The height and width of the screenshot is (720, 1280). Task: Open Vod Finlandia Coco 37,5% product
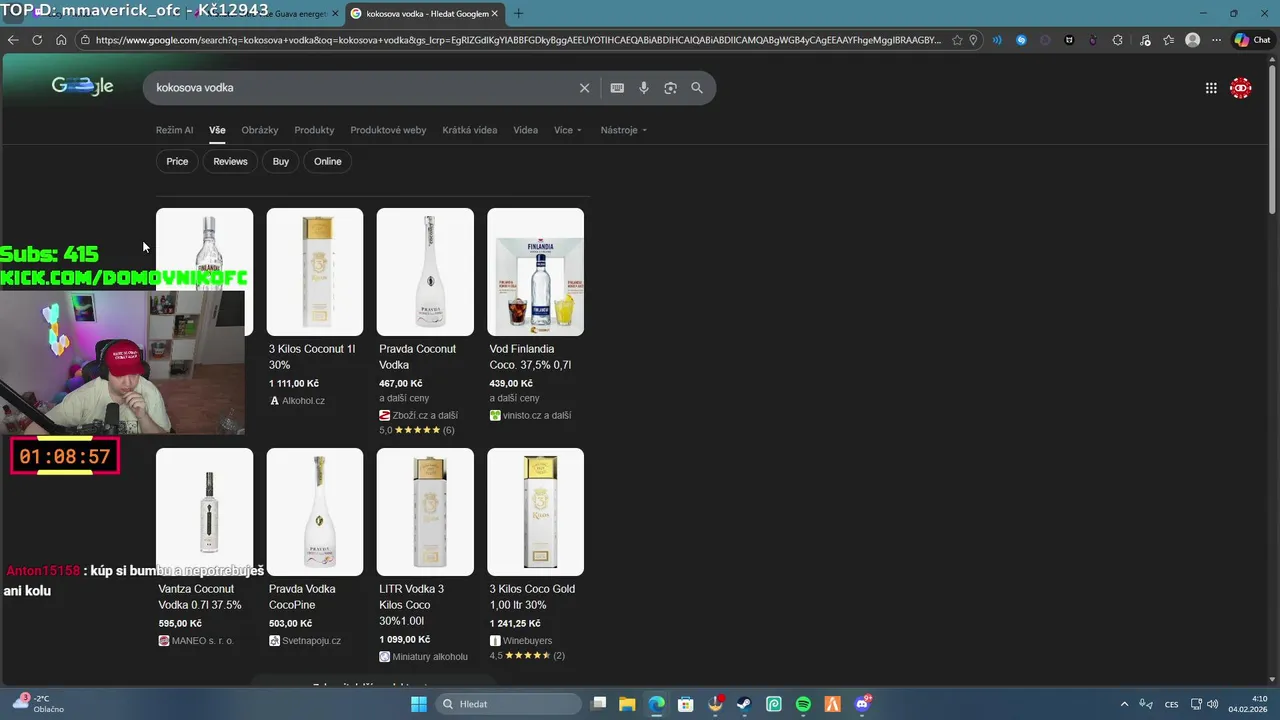point(530,357)
